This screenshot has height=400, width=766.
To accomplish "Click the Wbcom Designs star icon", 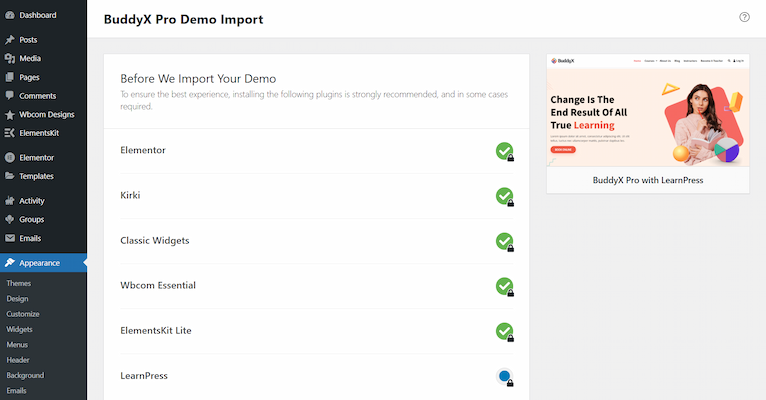I will coord(9,115).
